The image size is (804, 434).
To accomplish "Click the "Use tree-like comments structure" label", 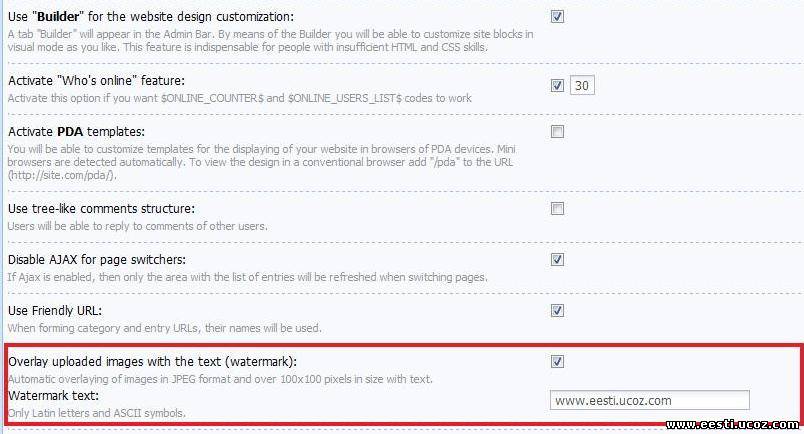I will click(101, 208).
